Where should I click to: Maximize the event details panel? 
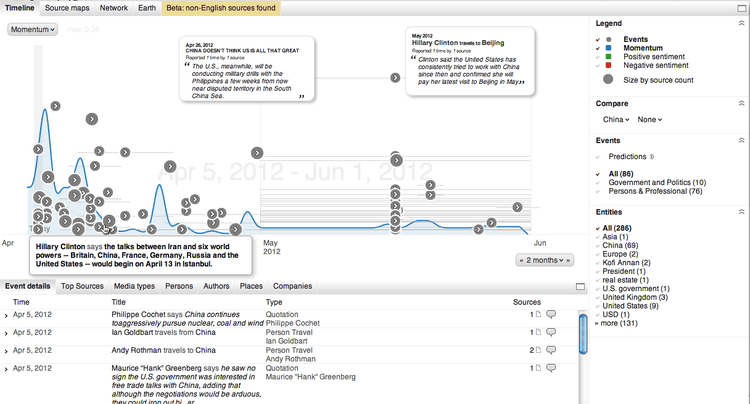(581, 286)
